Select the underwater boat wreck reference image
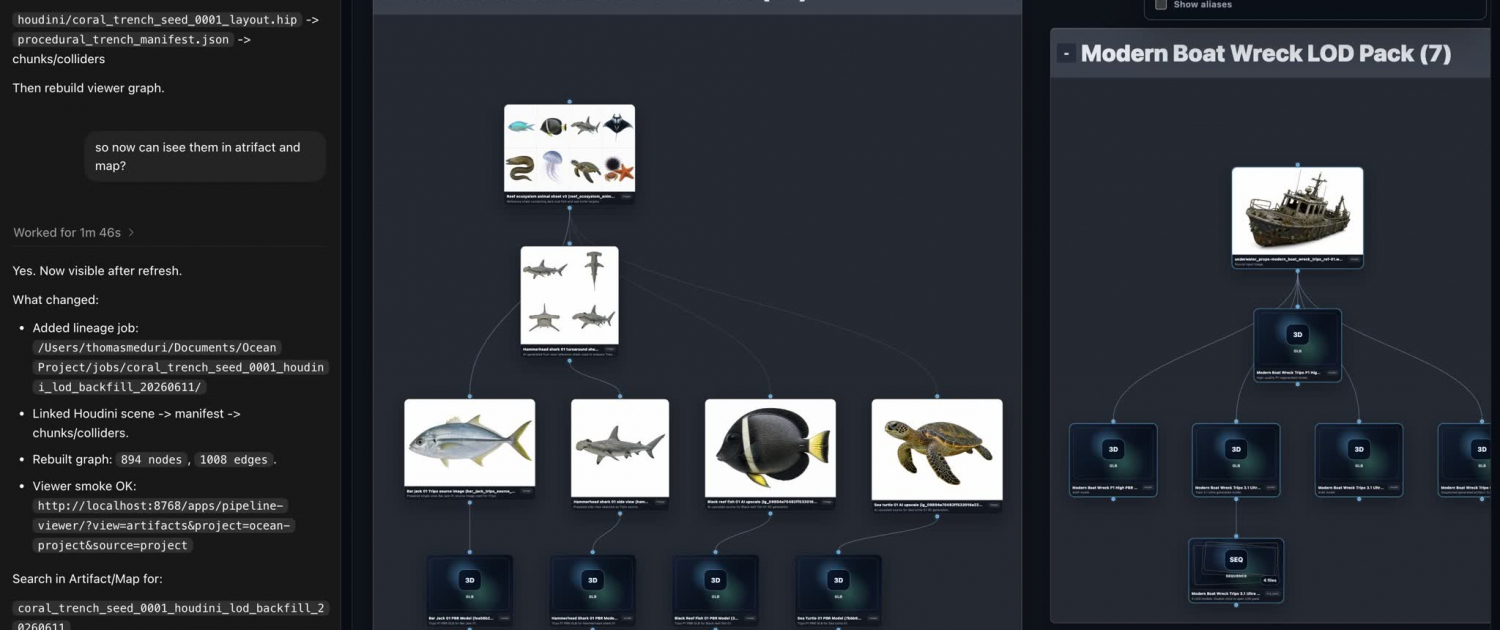The width and height of the screenshot is (1500, 630). (x=1297, y=211)
